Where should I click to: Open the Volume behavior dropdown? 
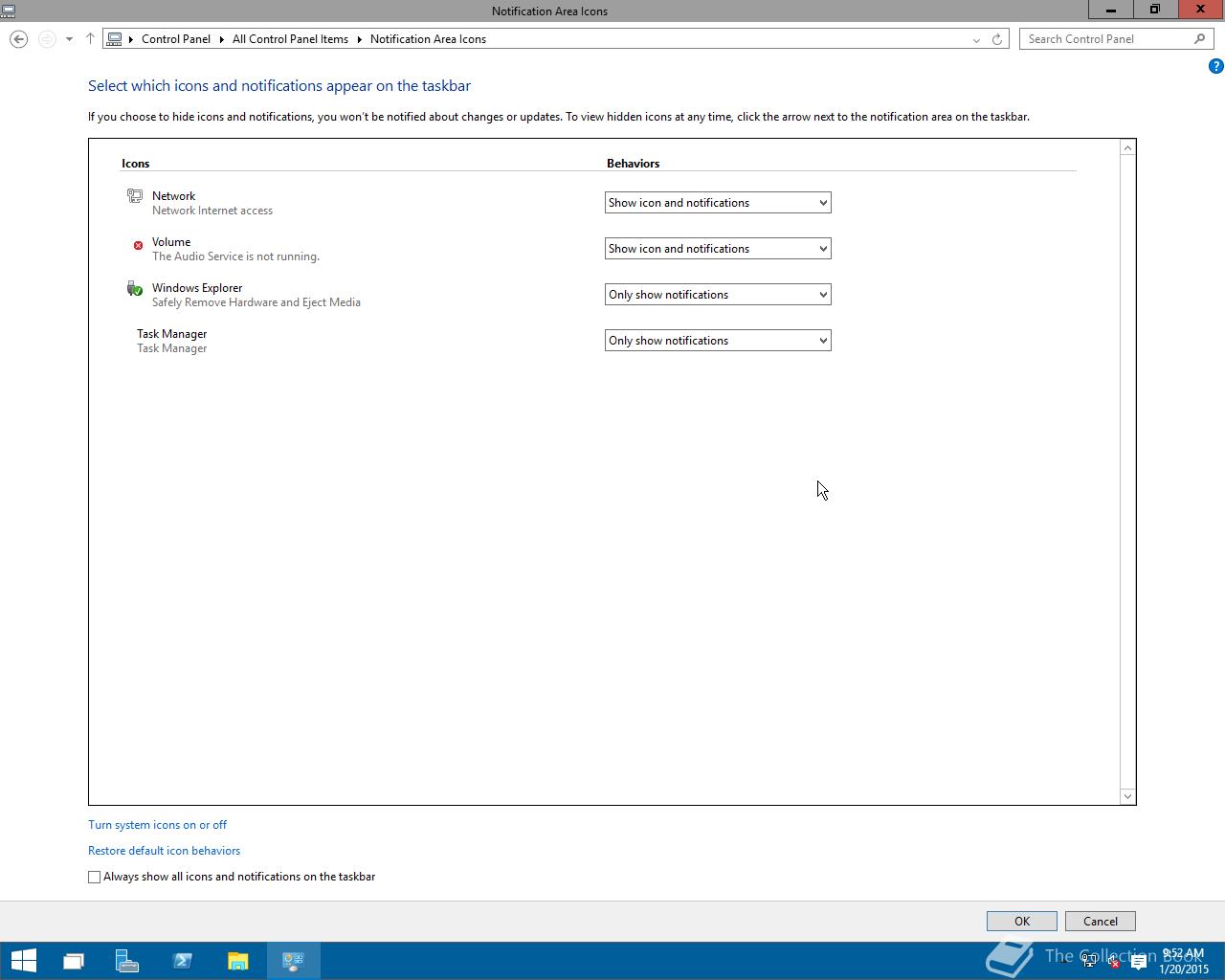(718, 249)
